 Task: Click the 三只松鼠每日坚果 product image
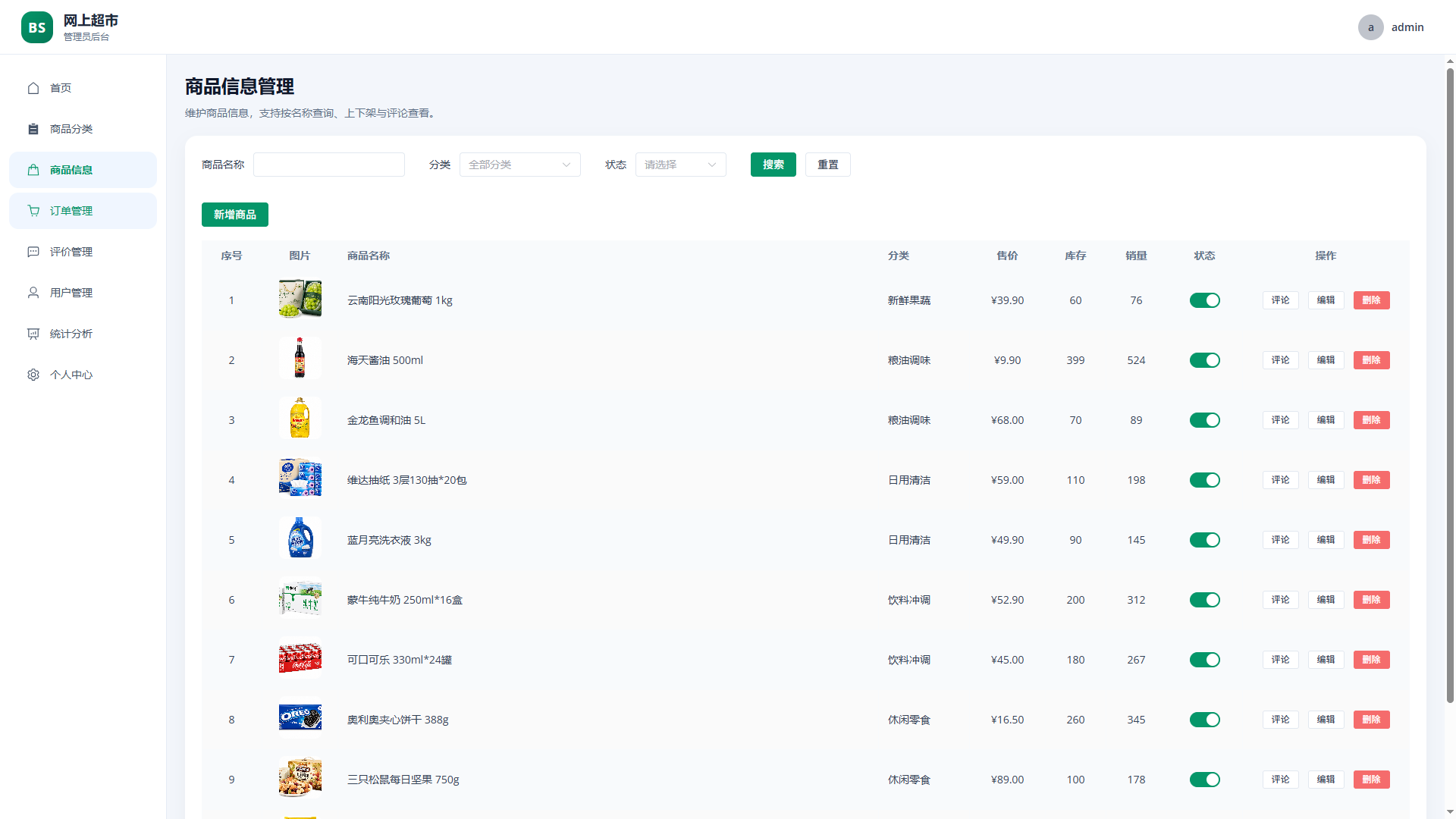click(300, 778)
